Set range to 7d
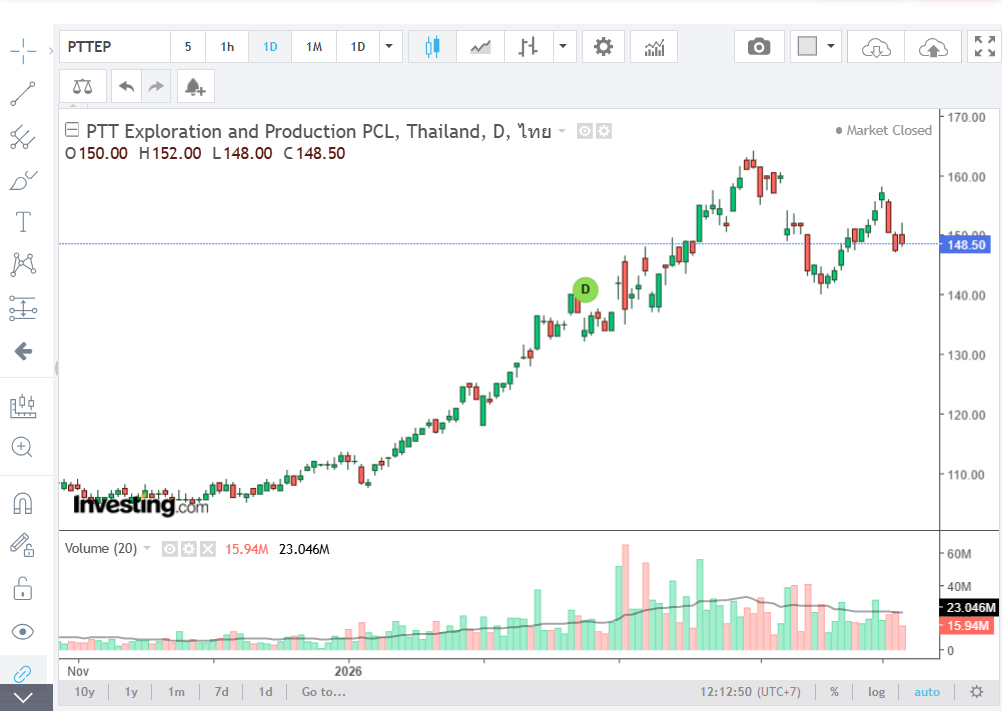Viewport: 1002px width, 711px height. coord(222,692)
